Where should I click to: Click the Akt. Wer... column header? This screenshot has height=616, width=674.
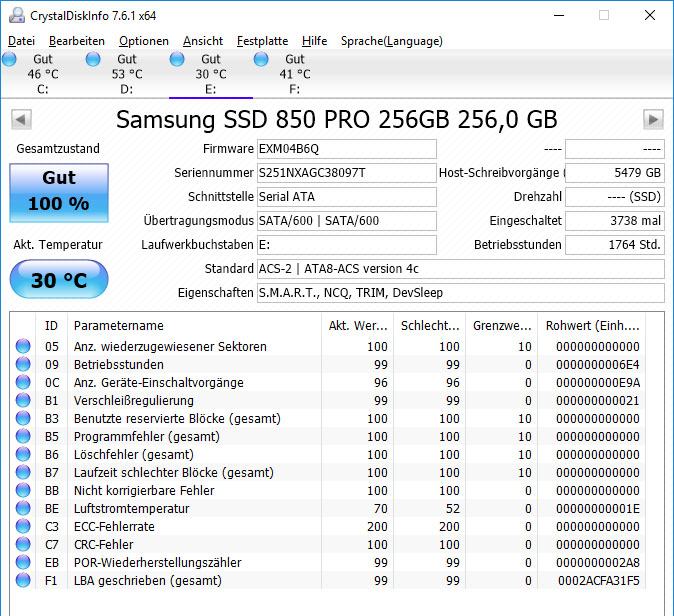pyautogui.click(x=357, y=325)
